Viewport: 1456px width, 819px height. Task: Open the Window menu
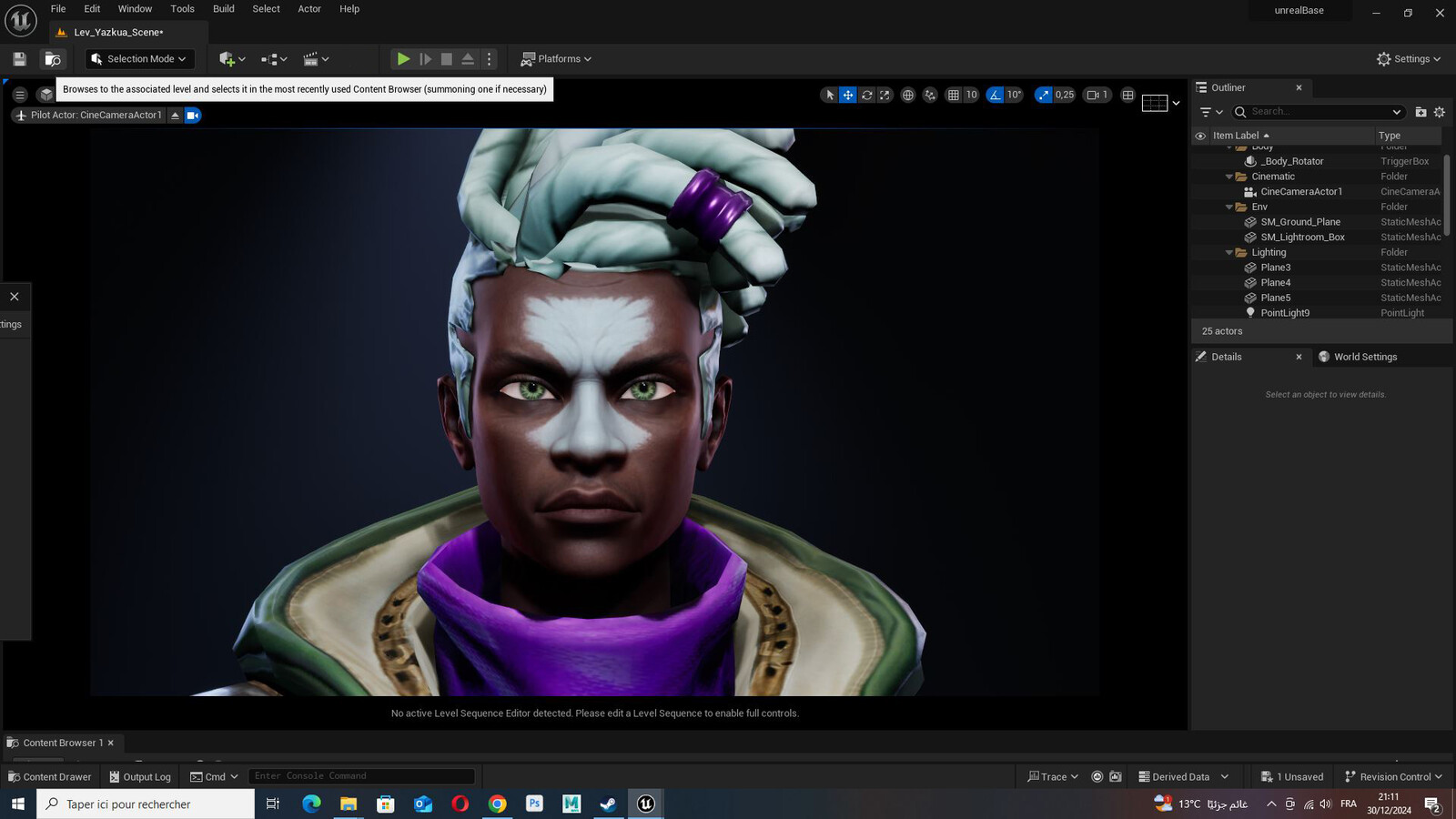click(135, 9)
